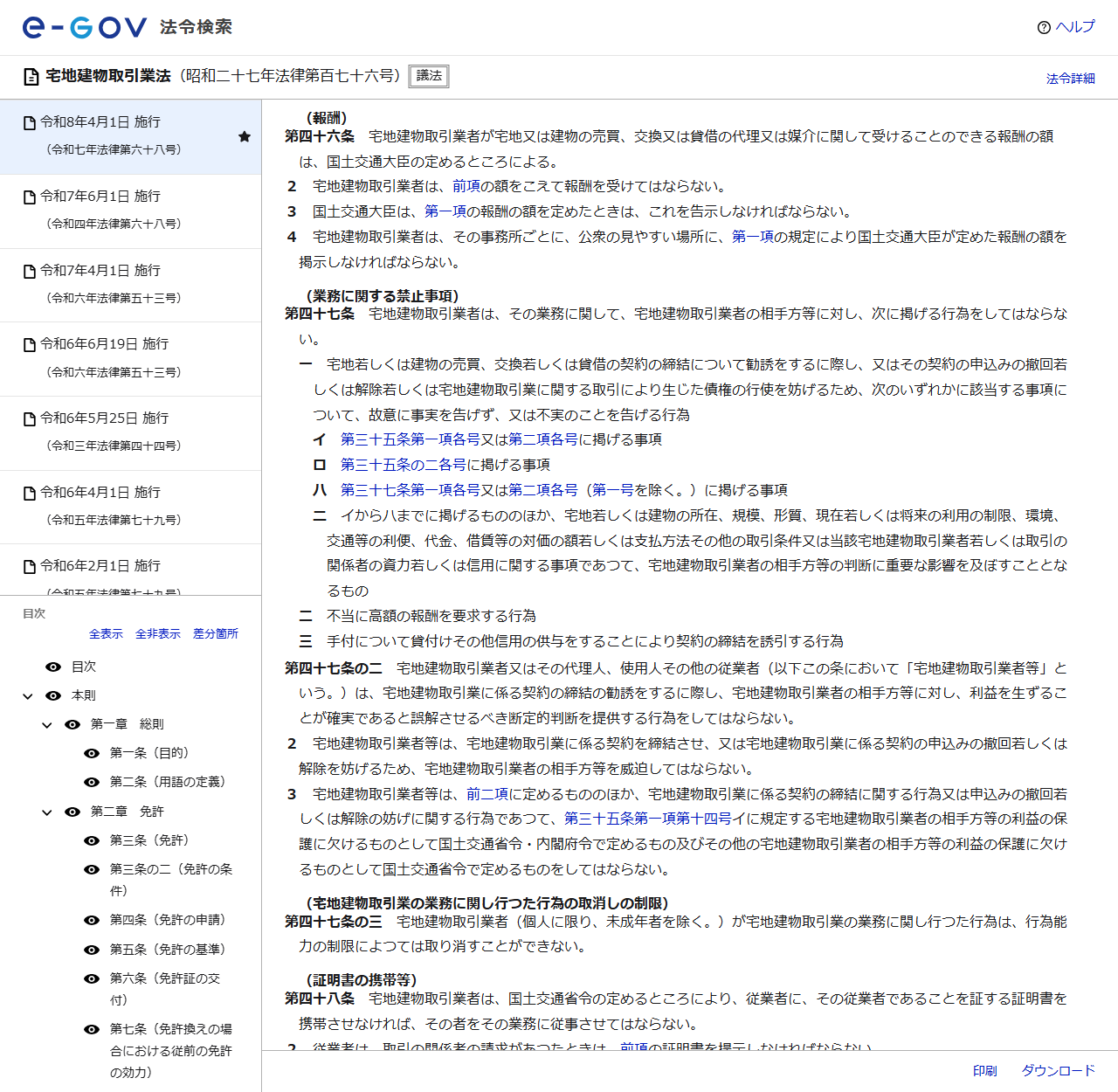Hide 第一章 総則 with its eye icon

[72, 724]
